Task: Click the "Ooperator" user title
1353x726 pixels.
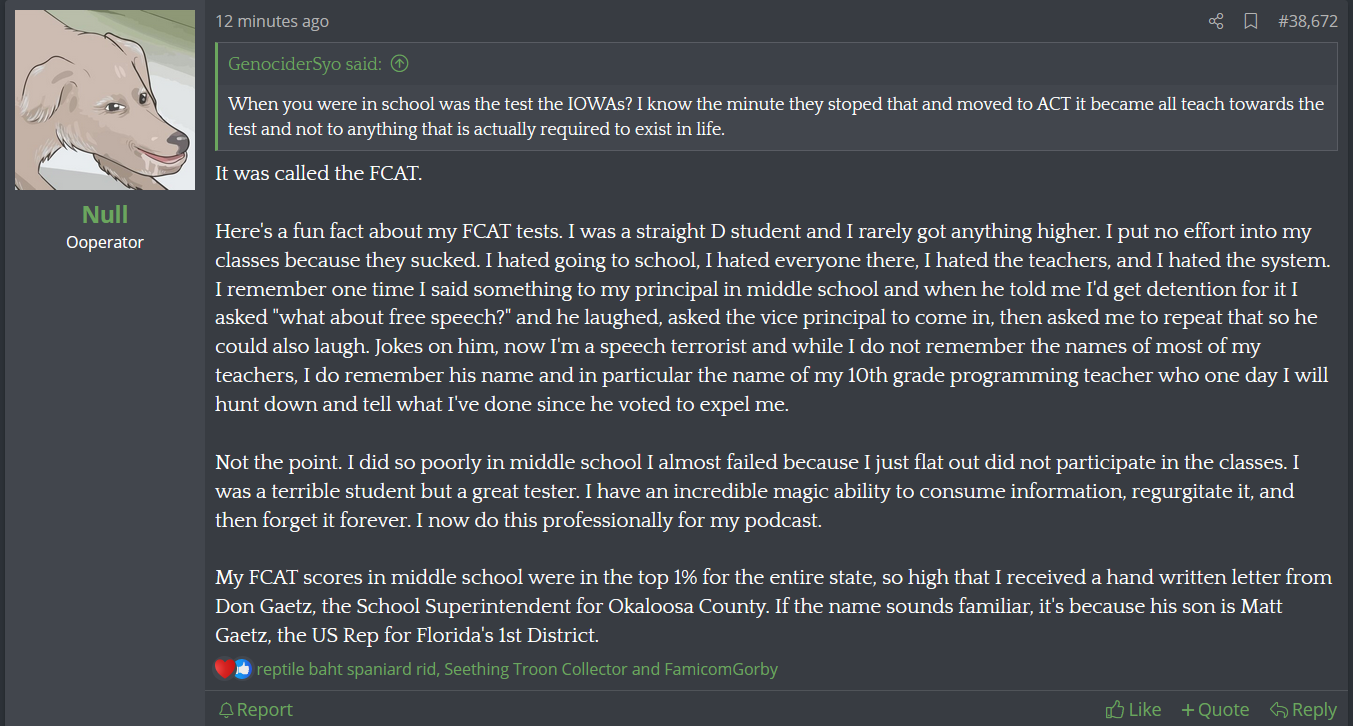Action: coord(105,242)
